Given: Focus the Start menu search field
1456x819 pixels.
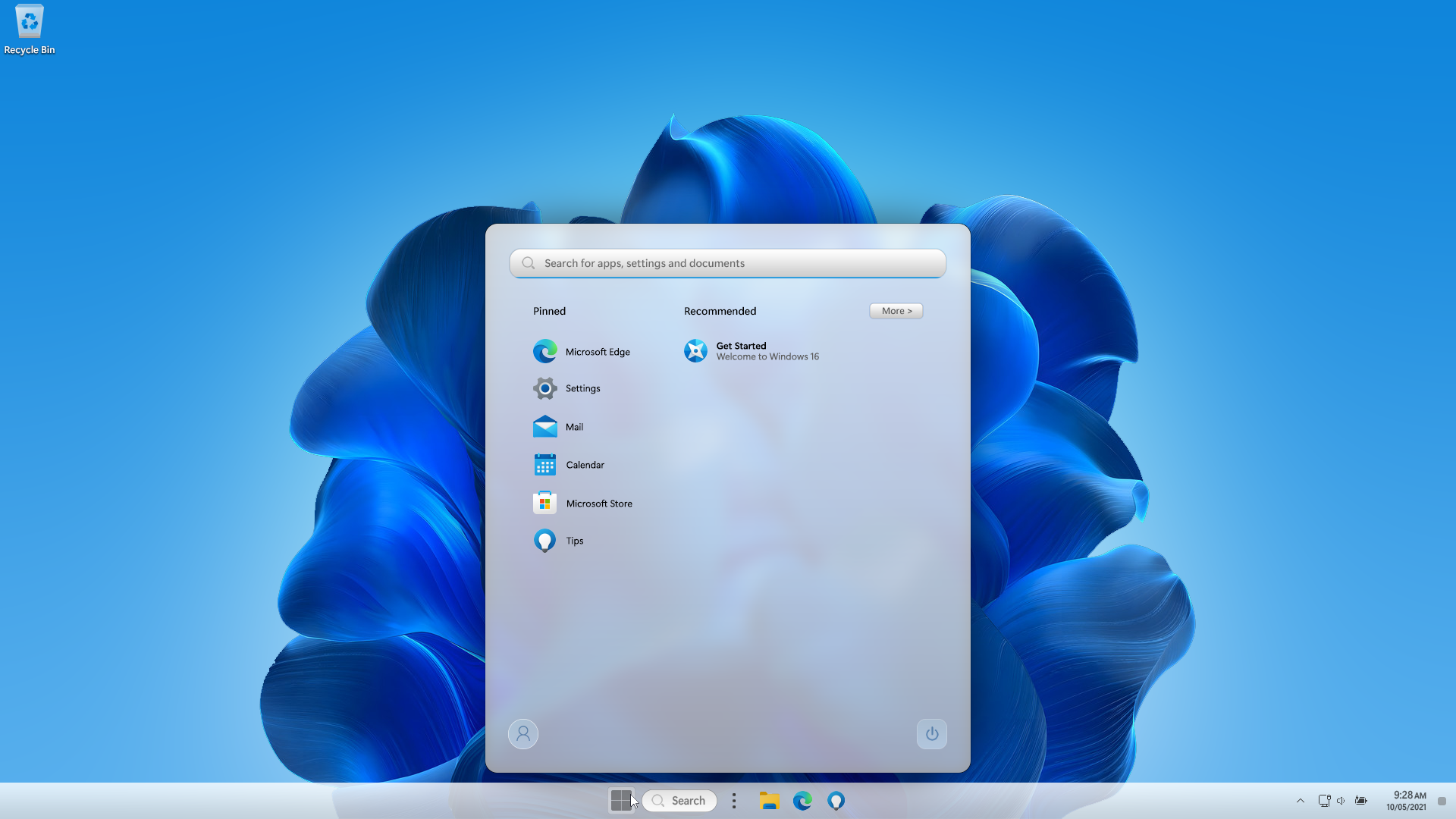Looking at the screenshot, I should point(728,263).
